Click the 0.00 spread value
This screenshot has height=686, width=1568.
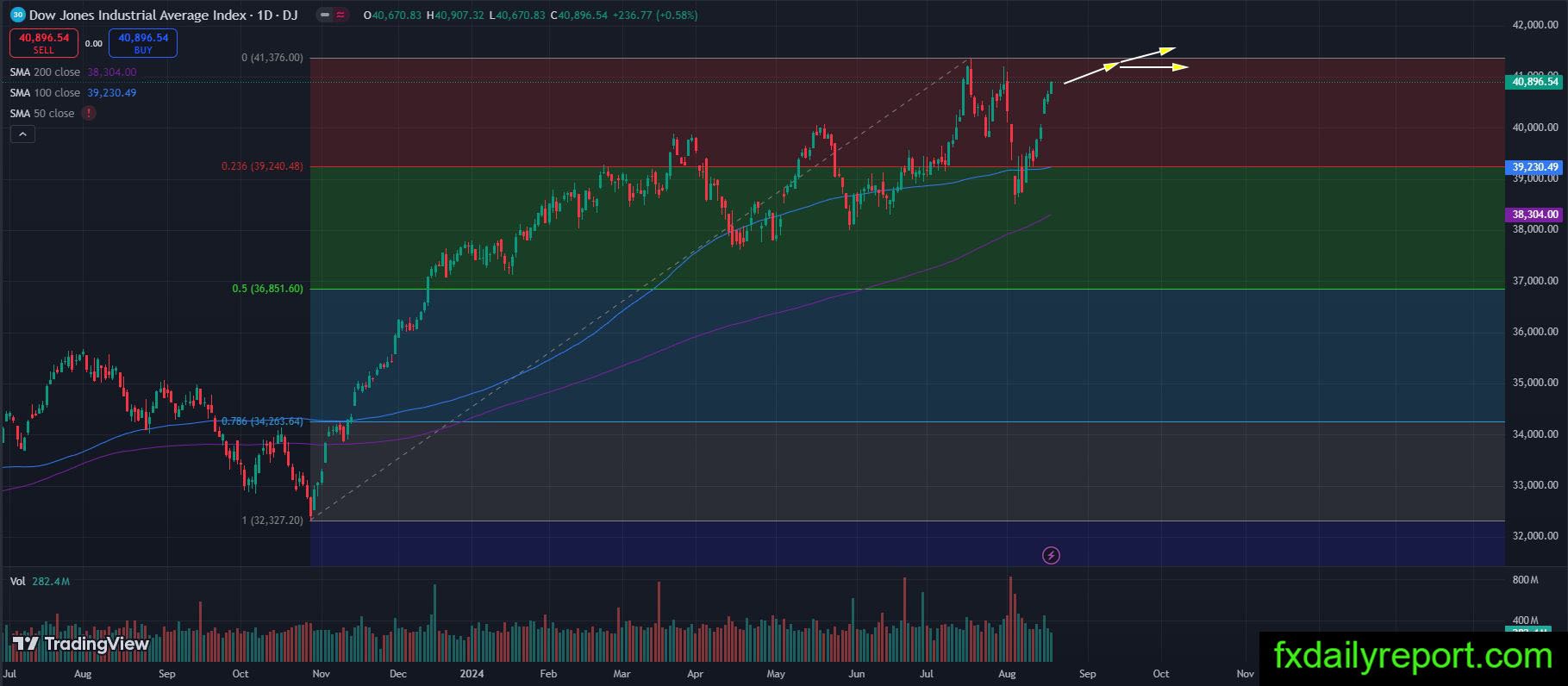(94, 43)
